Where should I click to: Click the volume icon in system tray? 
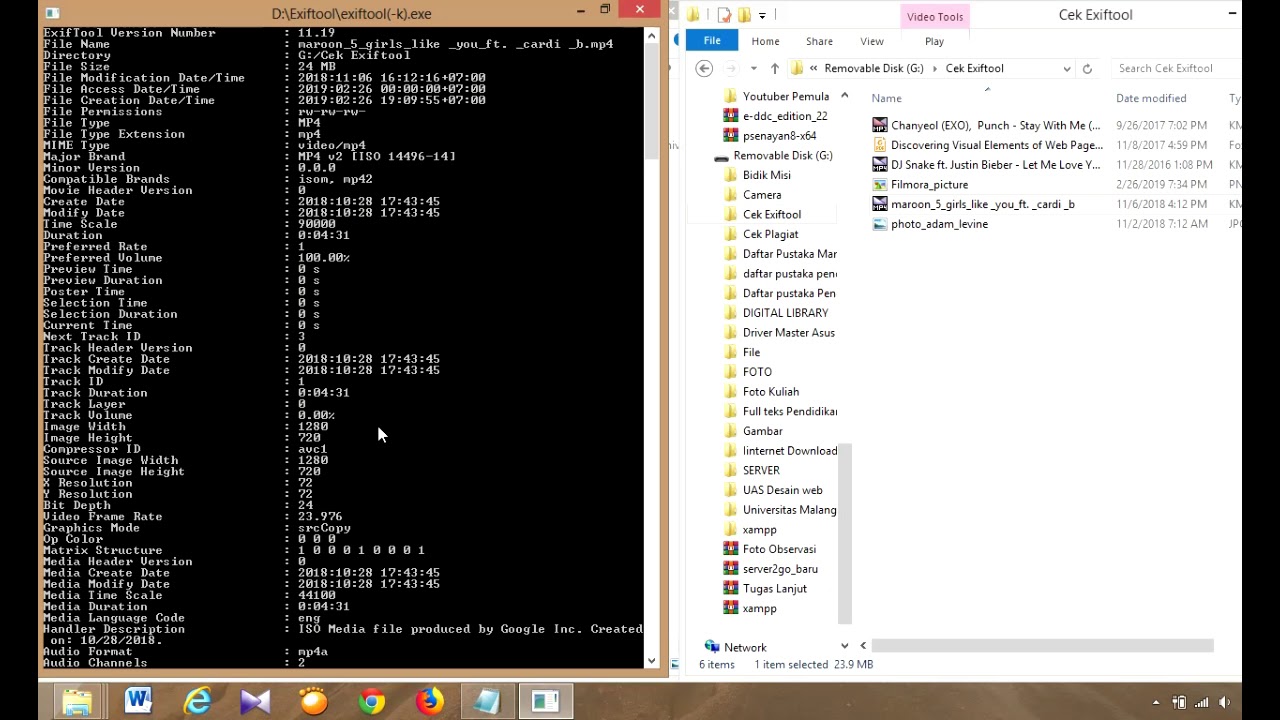pyautogui.click(x=1224, y=702)
